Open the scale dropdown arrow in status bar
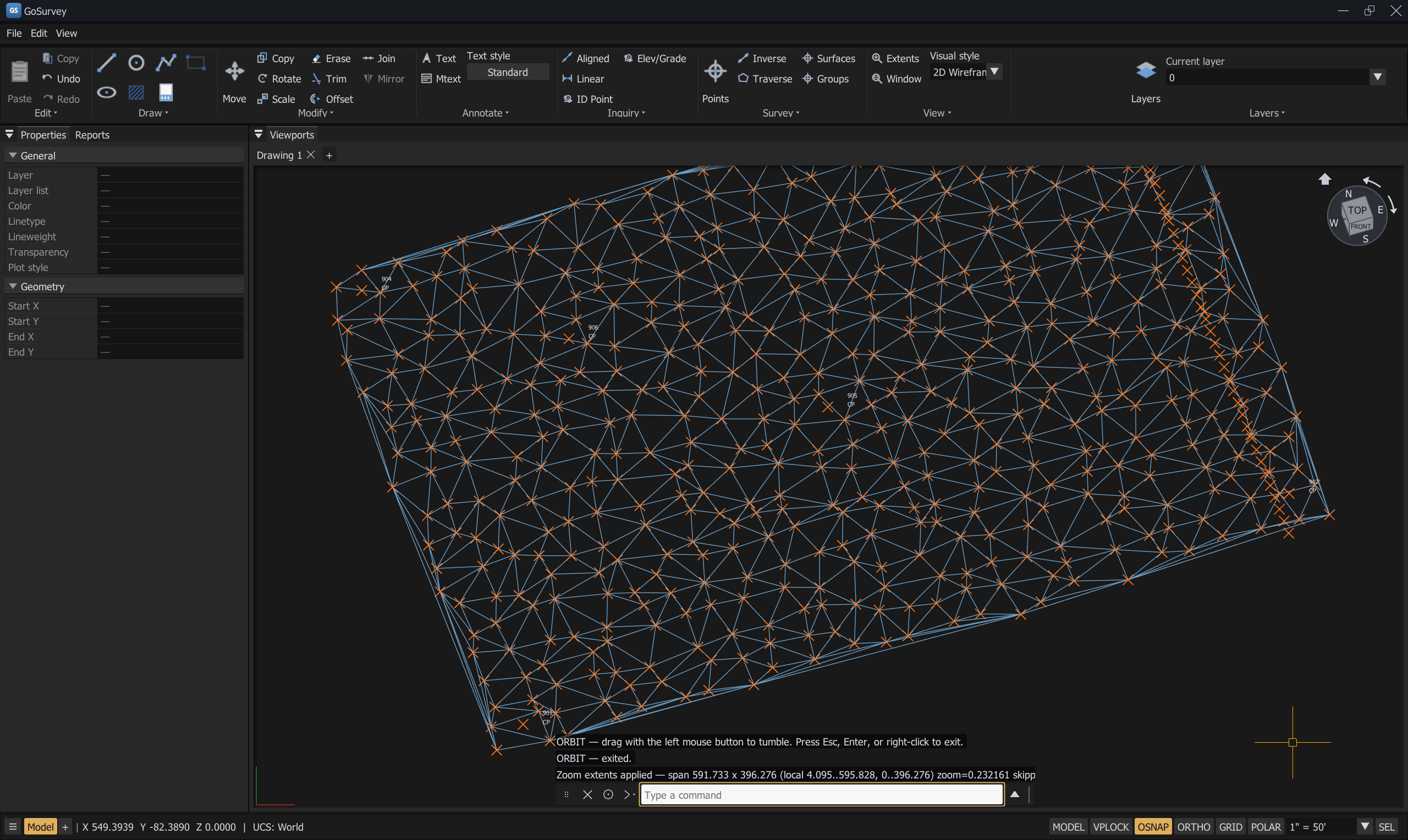The width and height of the screenshot is (1408, 840). tap(1365, 826)
